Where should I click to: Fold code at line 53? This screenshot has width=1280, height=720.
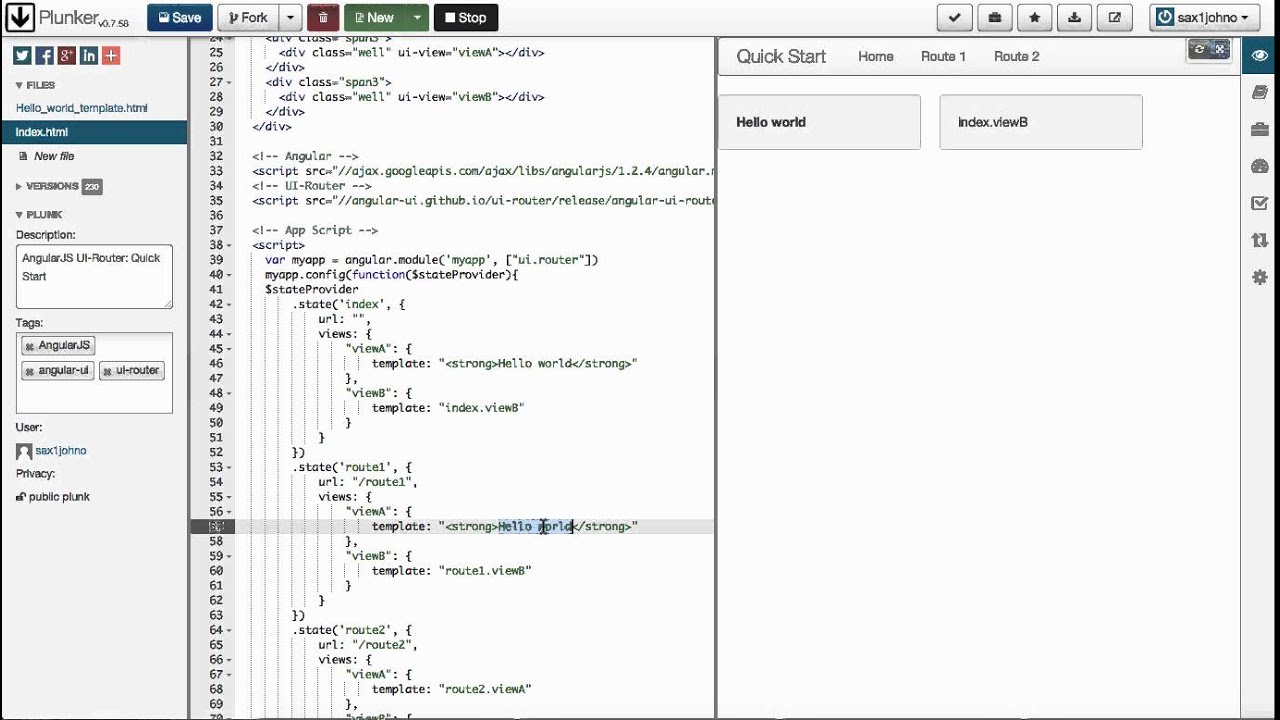[229, 467]
